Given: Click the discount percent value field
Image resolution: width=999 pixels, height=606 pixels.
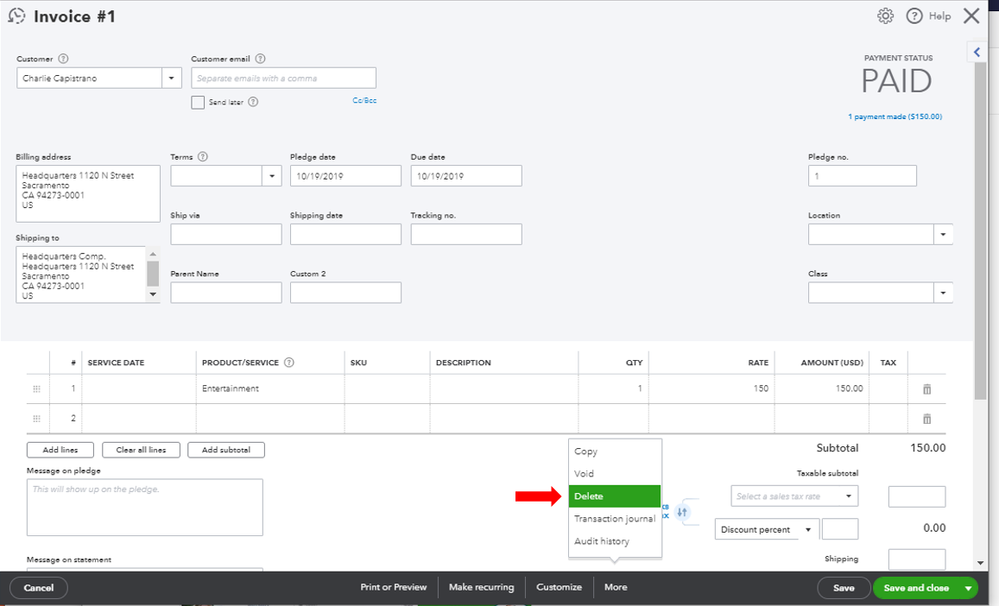Looking at the screenshot, I should click(840, 529).
